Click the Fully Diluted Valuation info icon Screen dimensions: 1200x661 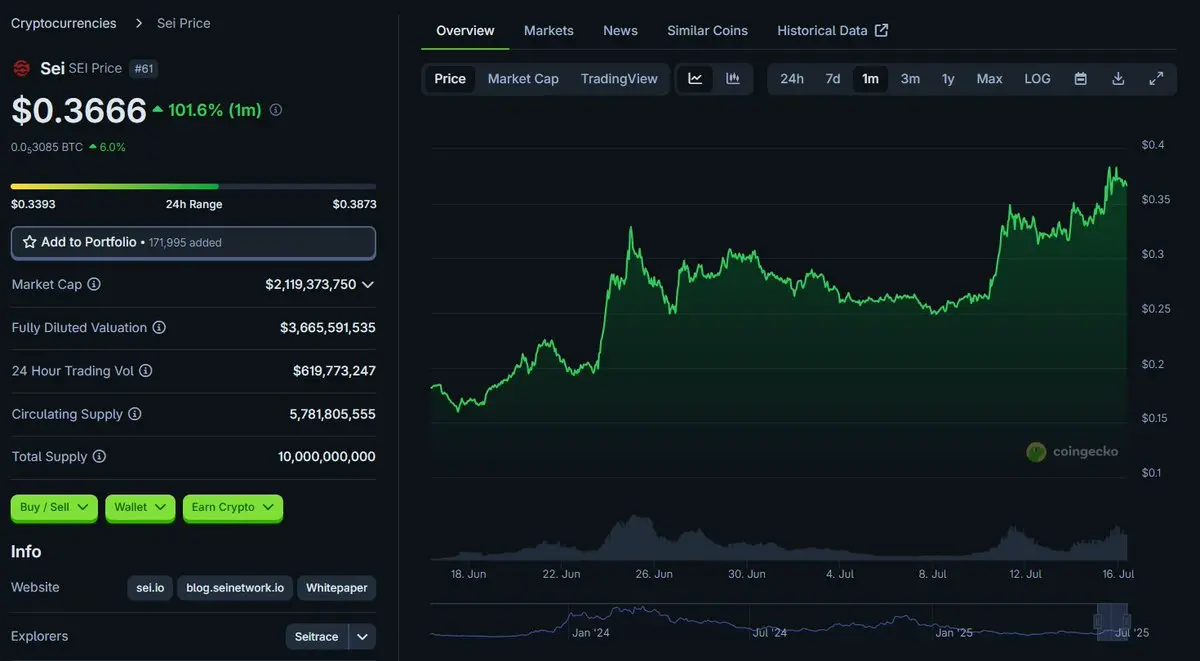click(x=159, y=328)
